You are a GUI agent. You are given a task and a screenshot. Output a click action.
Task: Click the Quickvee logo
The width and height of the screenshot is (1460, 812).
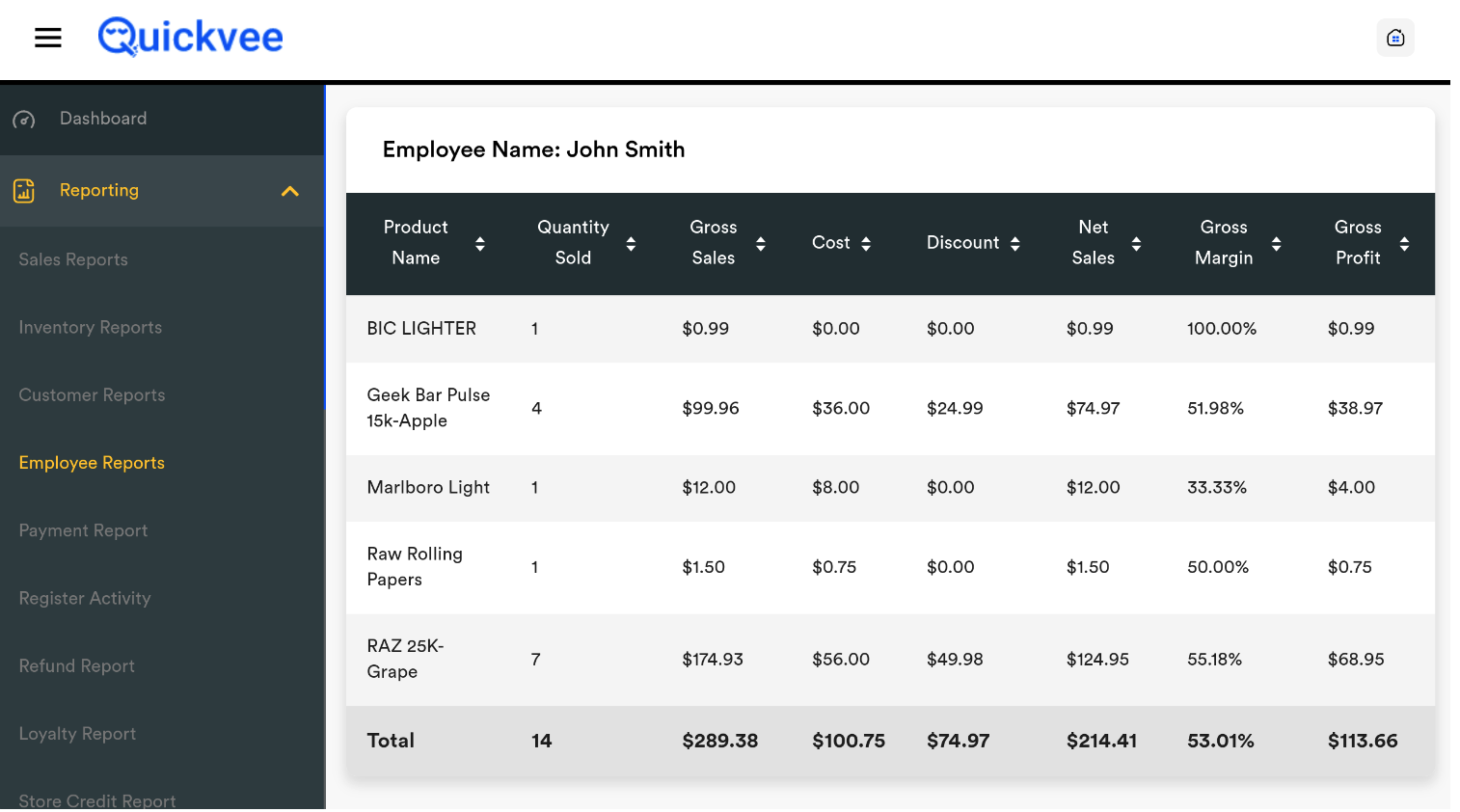pyautogui.click(x=190, y=38)
